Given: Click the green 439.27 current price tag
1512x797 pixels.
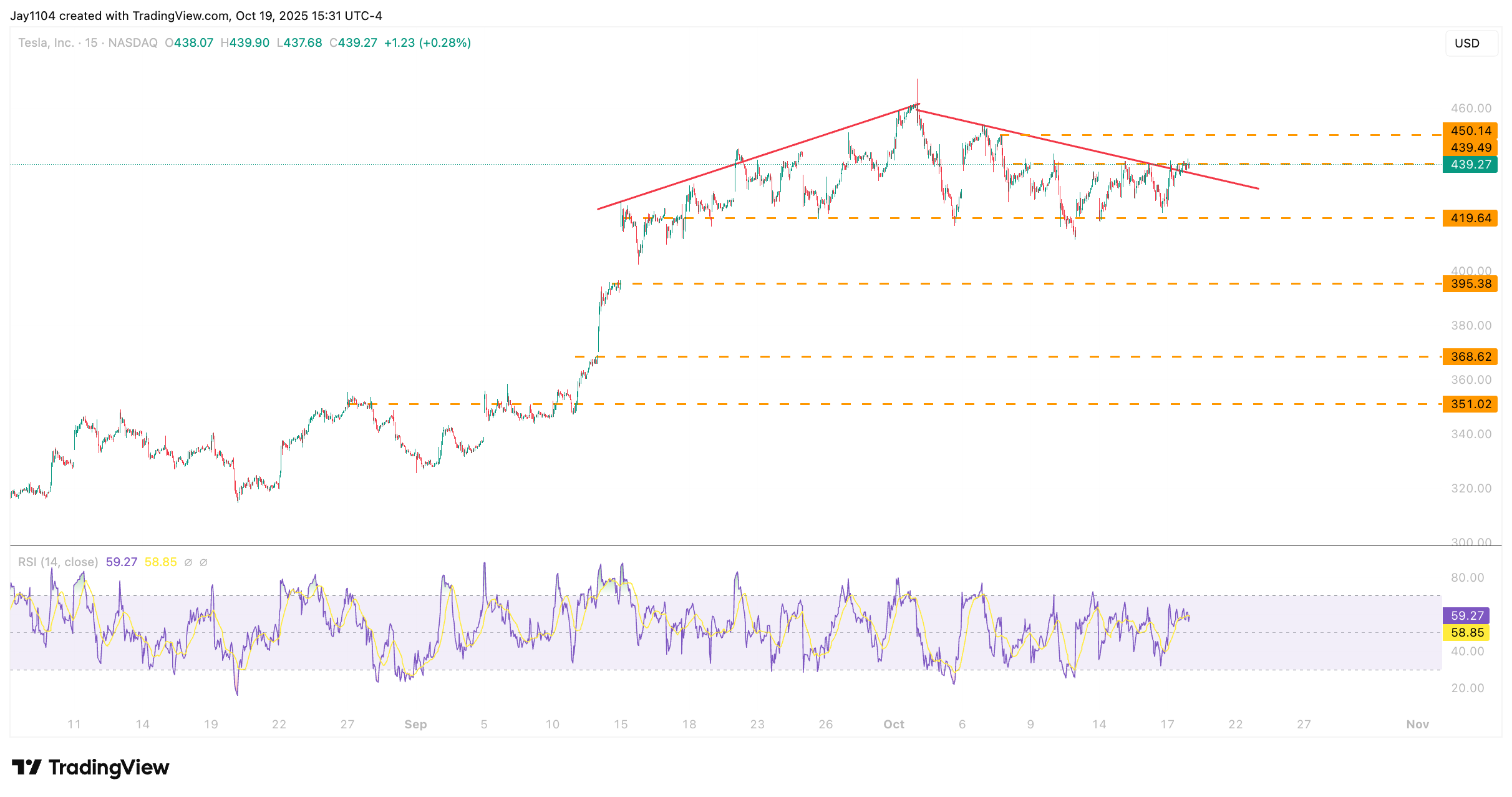Looking at the screenshot, I should tap(1470, 164).
